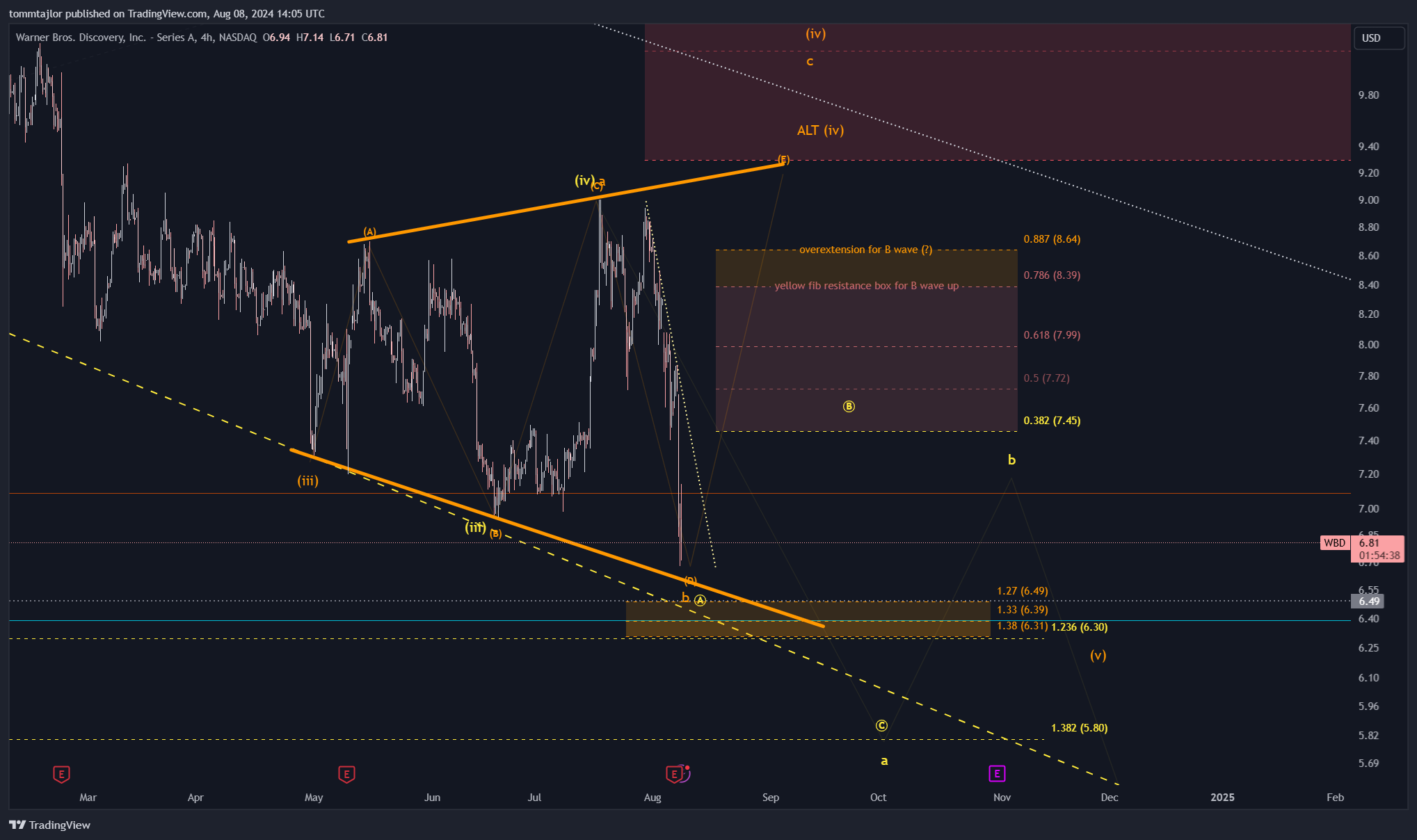The image size is (1417, 840).
Task: Click the 1.38 (6.31) fib extension
Action: click(x=1022, y=626)
